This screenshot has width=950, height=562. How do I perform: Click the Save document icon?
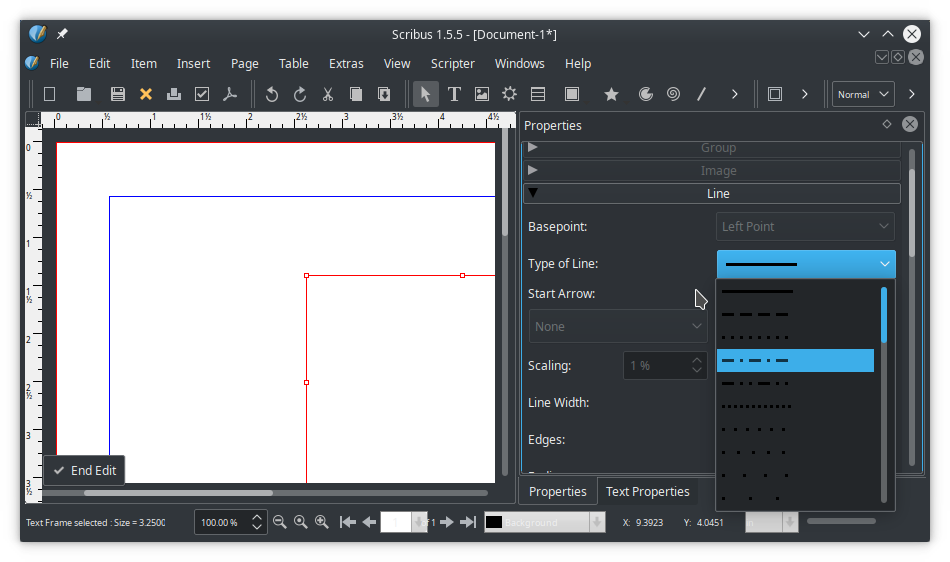point(118,94)
